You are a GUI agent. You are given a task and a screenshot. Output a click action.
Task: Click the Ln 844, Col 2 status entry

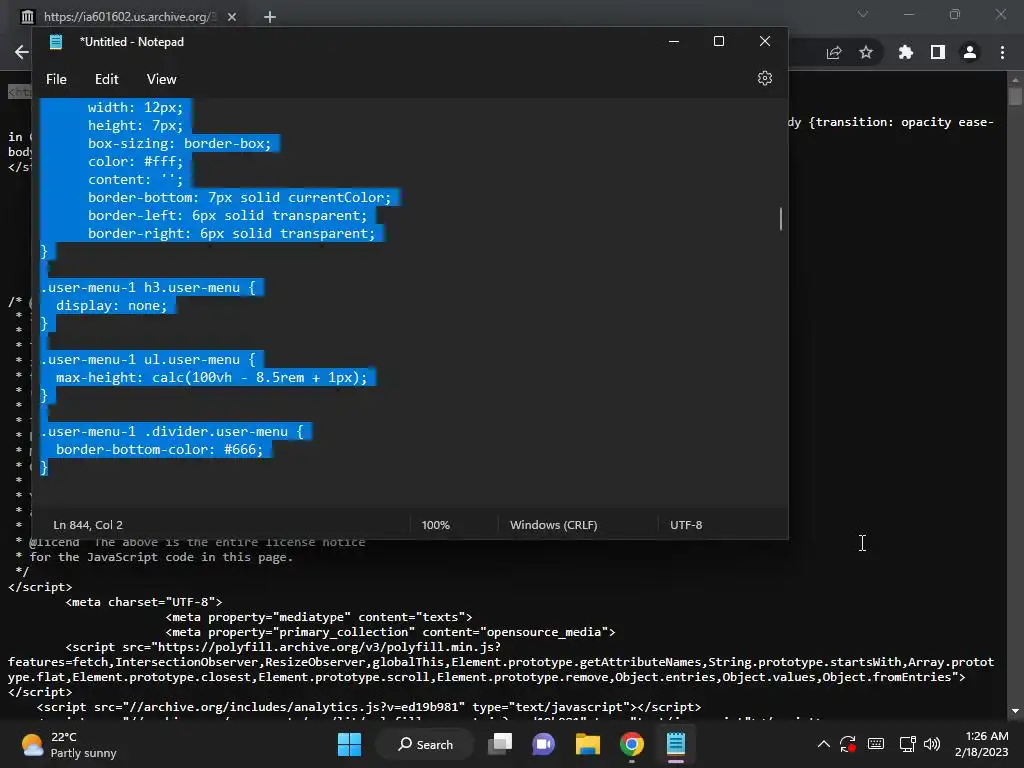(88, 525)
